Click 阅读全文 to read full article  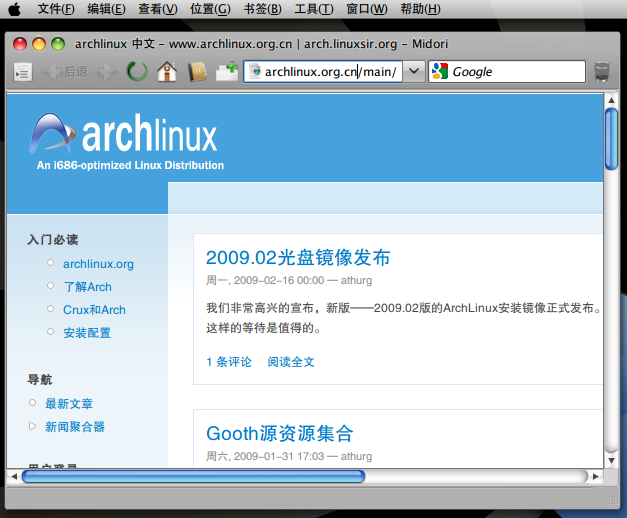tap(291, 362)
